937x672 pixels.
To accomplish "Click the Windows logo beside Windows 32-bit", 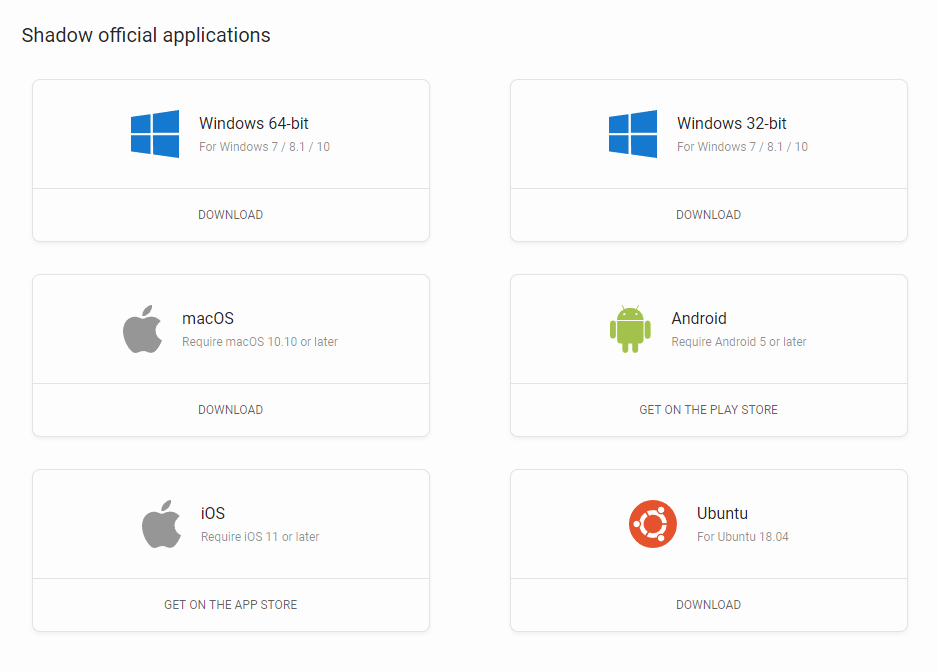I will click(633, 134).
